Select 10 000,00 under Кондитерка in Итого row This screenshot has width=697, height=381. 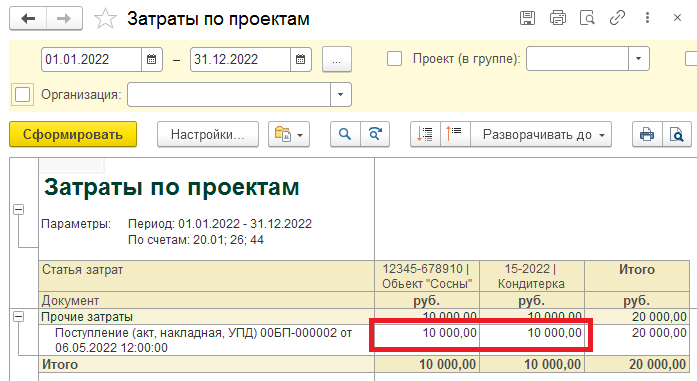coord(552,365)
